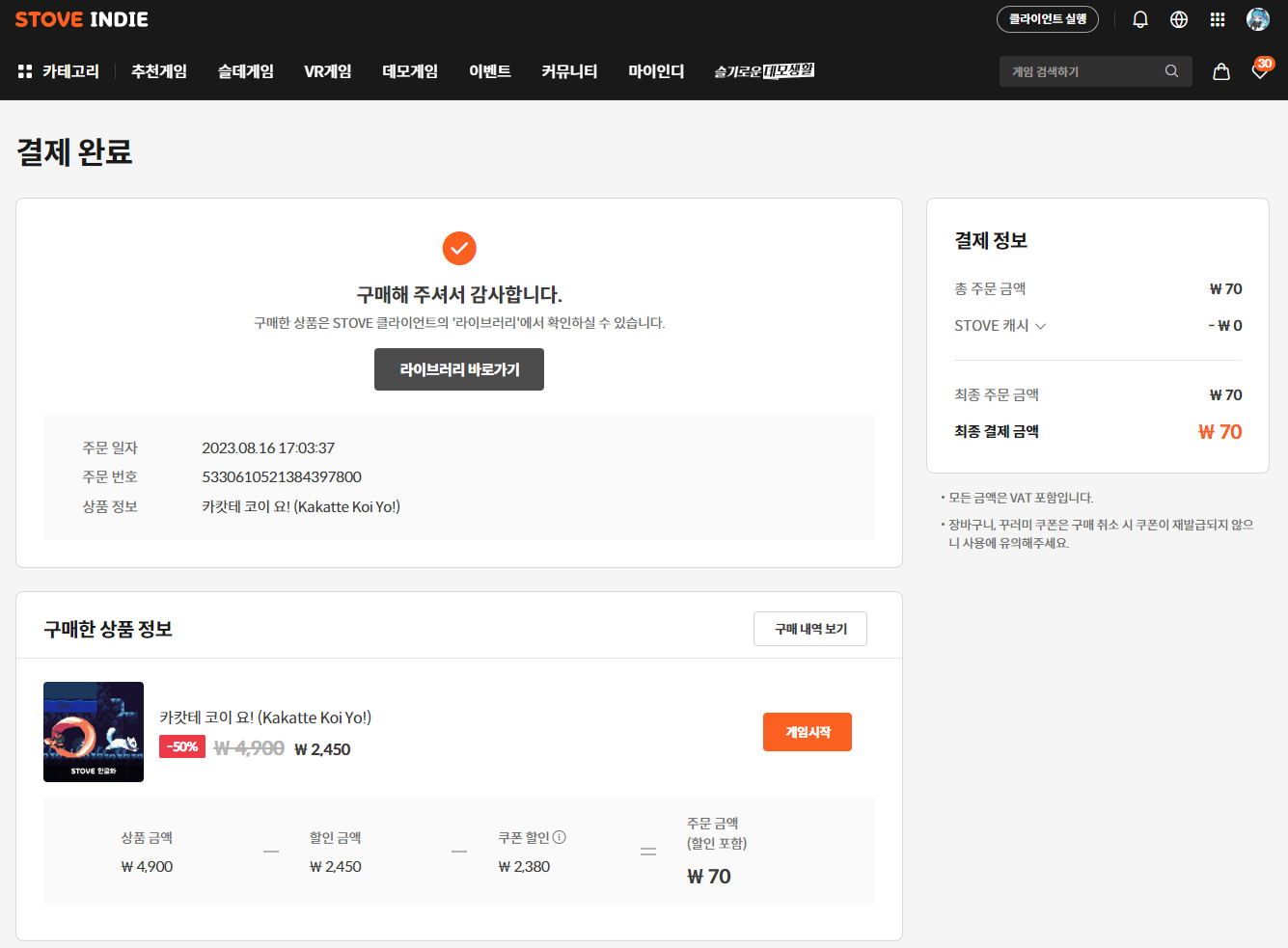Open the shopping cart bag icon
1288x948 pixels.
coord(1220,71)
